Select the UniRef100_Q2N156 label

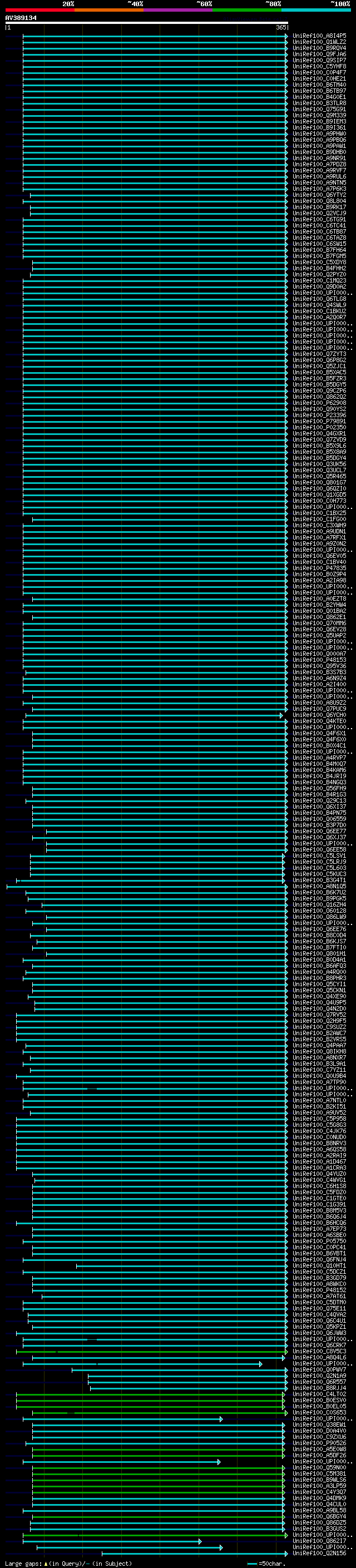click(319, 1554)
